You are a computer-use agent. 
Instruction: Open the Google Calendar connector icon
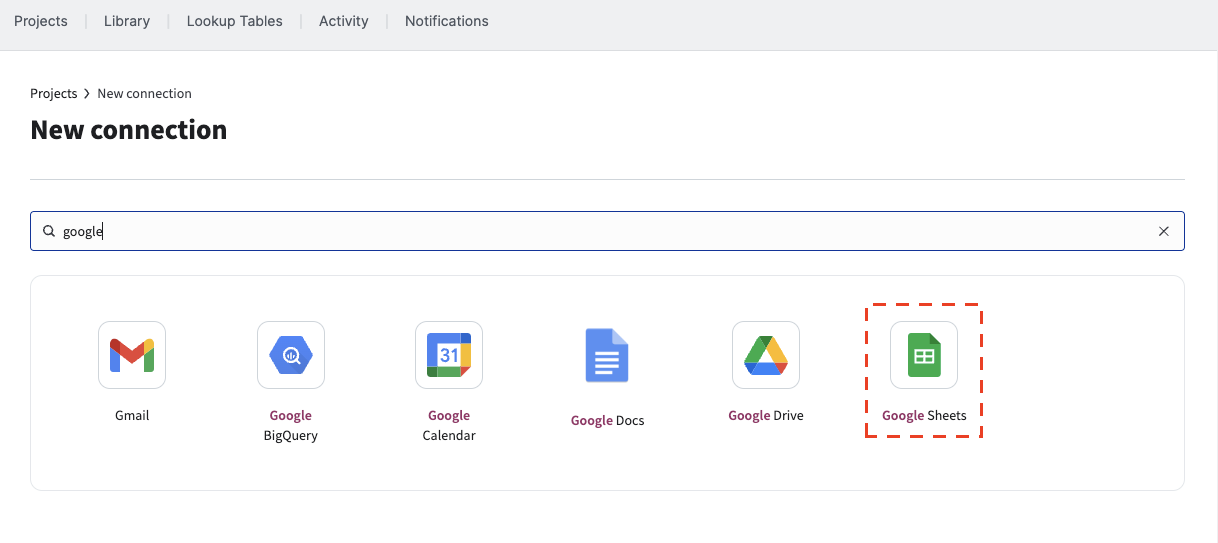click(449, 355)
